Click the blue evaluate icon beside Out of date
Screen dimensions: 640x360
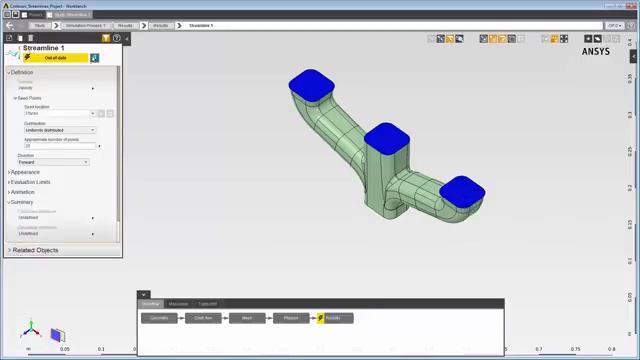point(94,58)
